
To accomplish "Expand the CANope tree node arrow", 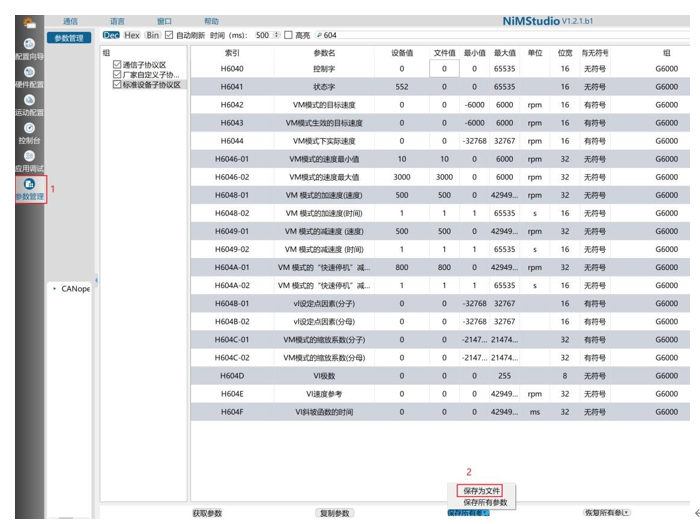I will pos(54,289).
